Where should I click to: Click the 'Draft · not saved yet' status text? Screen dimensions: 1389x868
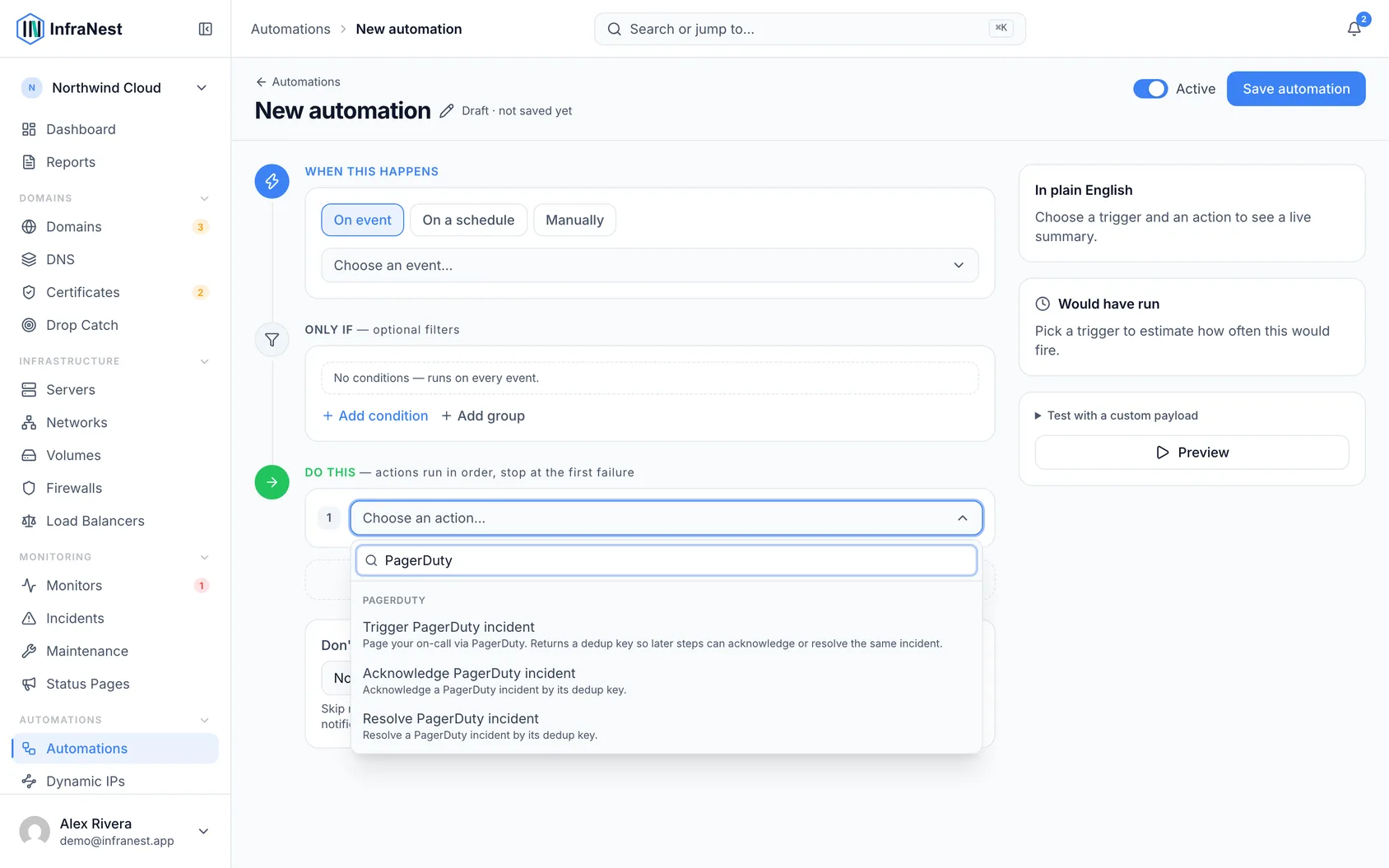[517, 111]
